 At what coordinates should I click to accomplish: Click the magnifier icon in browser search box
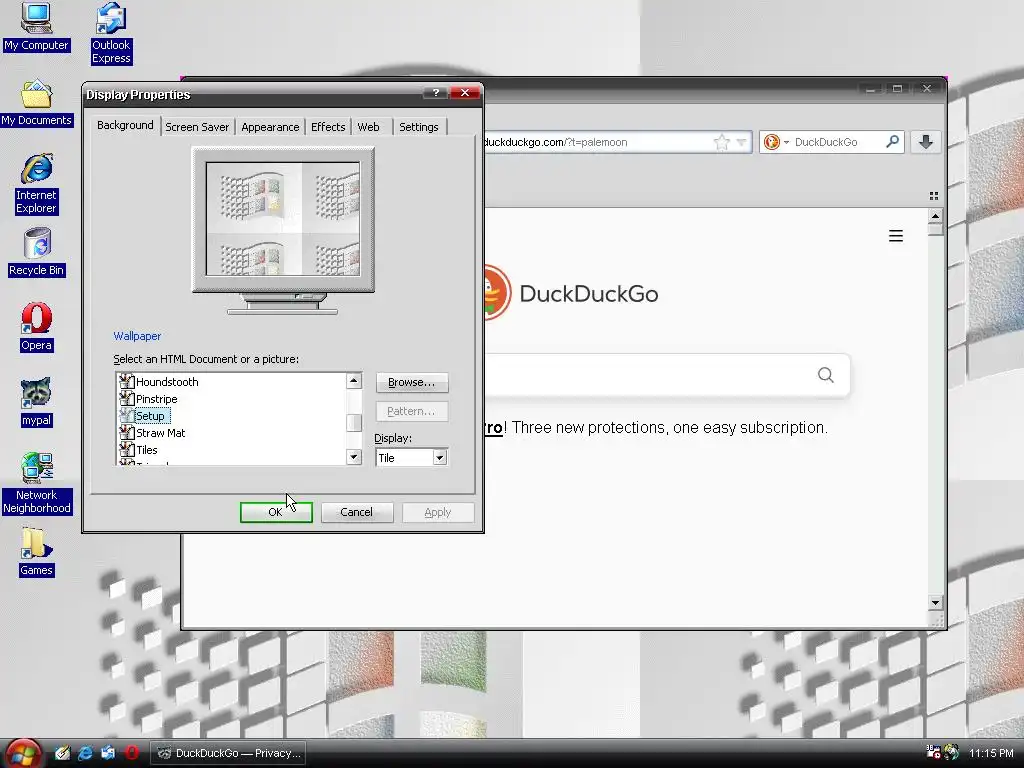[892, 141]
